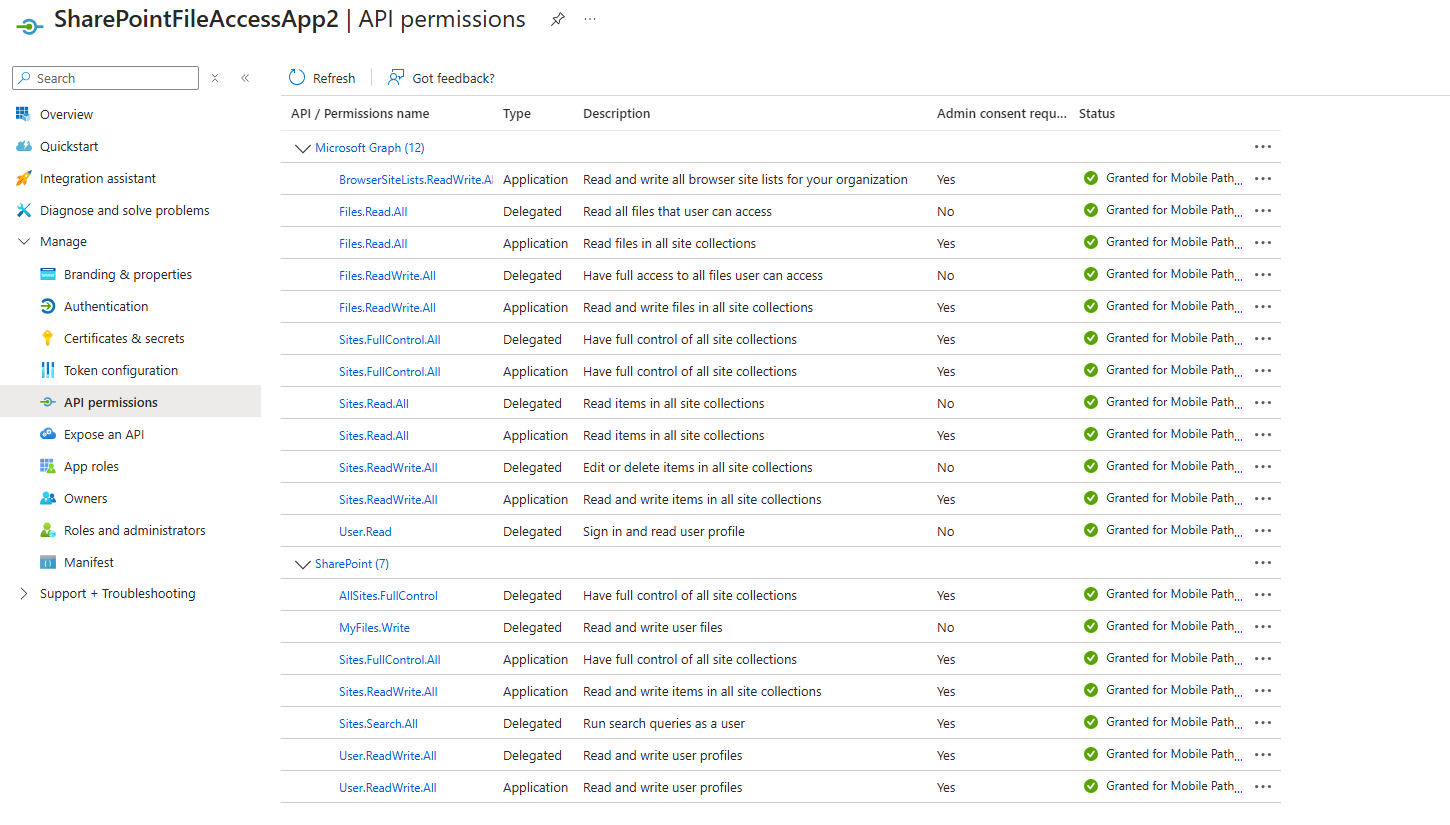The height and width of the screenshot is (825, 1450).
Task: Open the BrowserSiteLists.ReadWrite.All permission link
Action: [416, 180]
